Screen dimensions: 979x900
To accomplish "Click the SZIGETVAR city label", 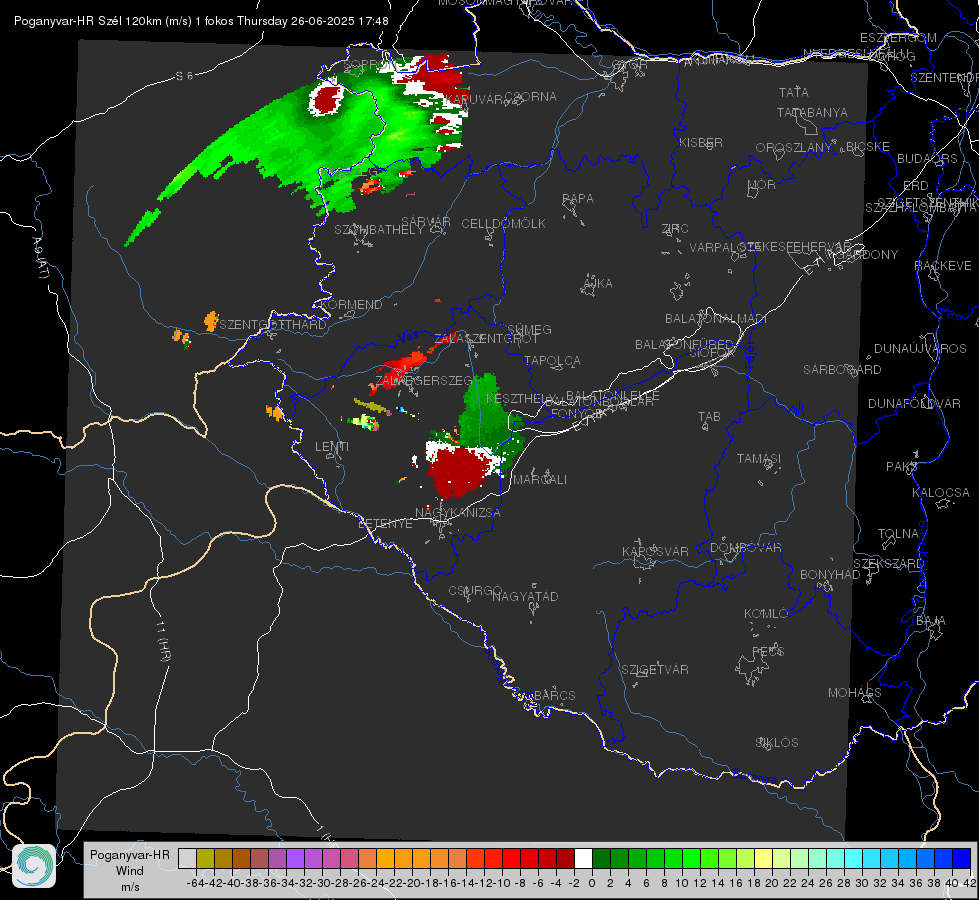I will 655,670.
